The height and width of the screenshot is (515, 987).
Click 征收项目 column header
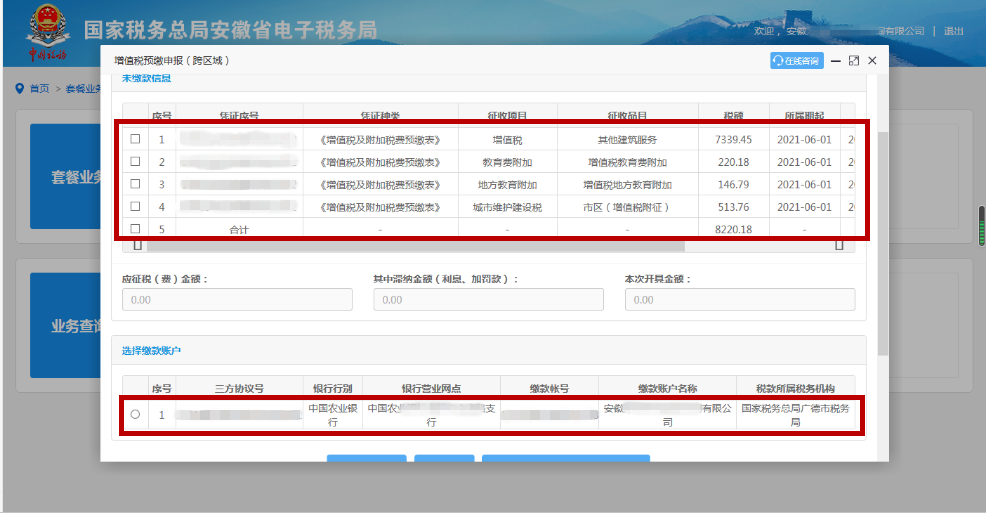(x=507, y=115)
